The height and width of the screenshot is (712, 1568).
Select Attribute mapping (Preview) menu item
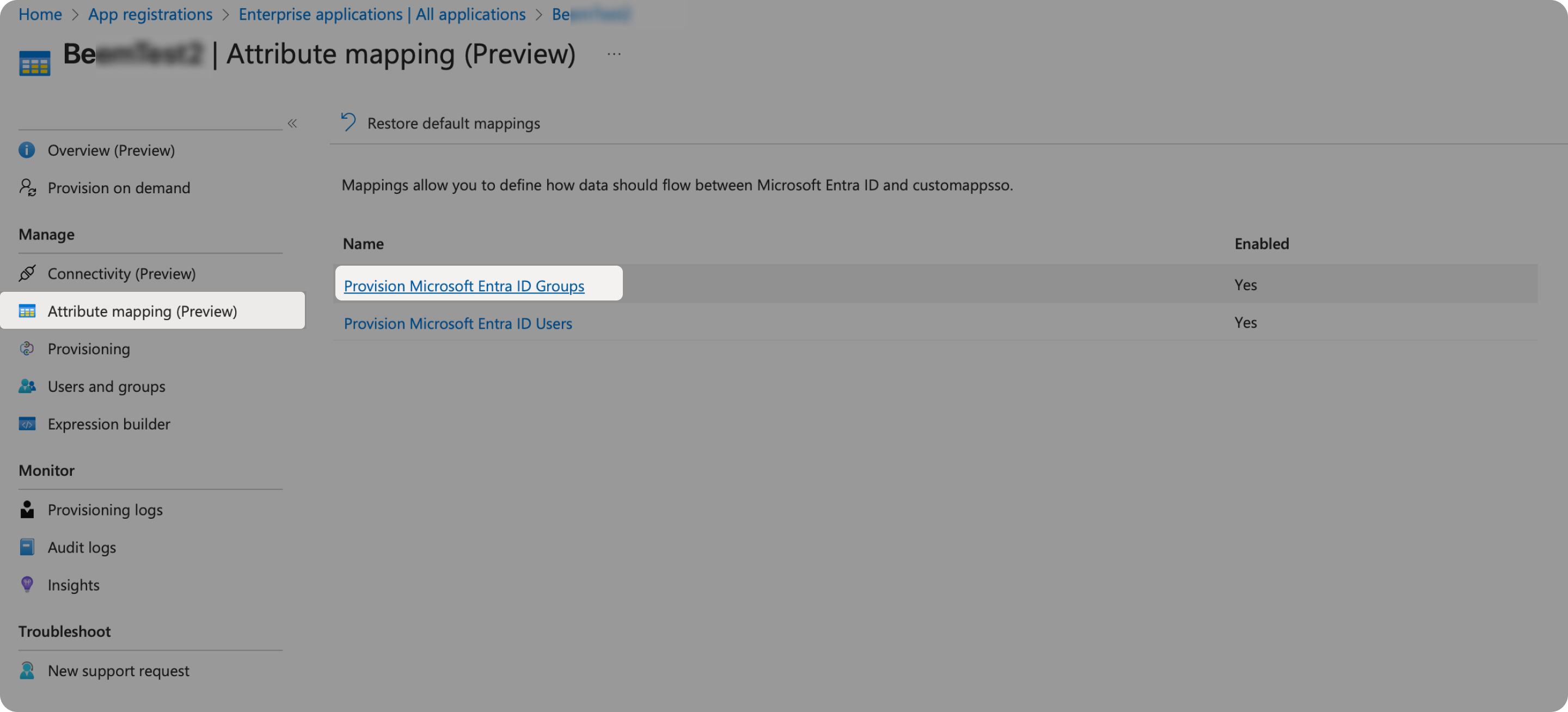pos(152,310)
